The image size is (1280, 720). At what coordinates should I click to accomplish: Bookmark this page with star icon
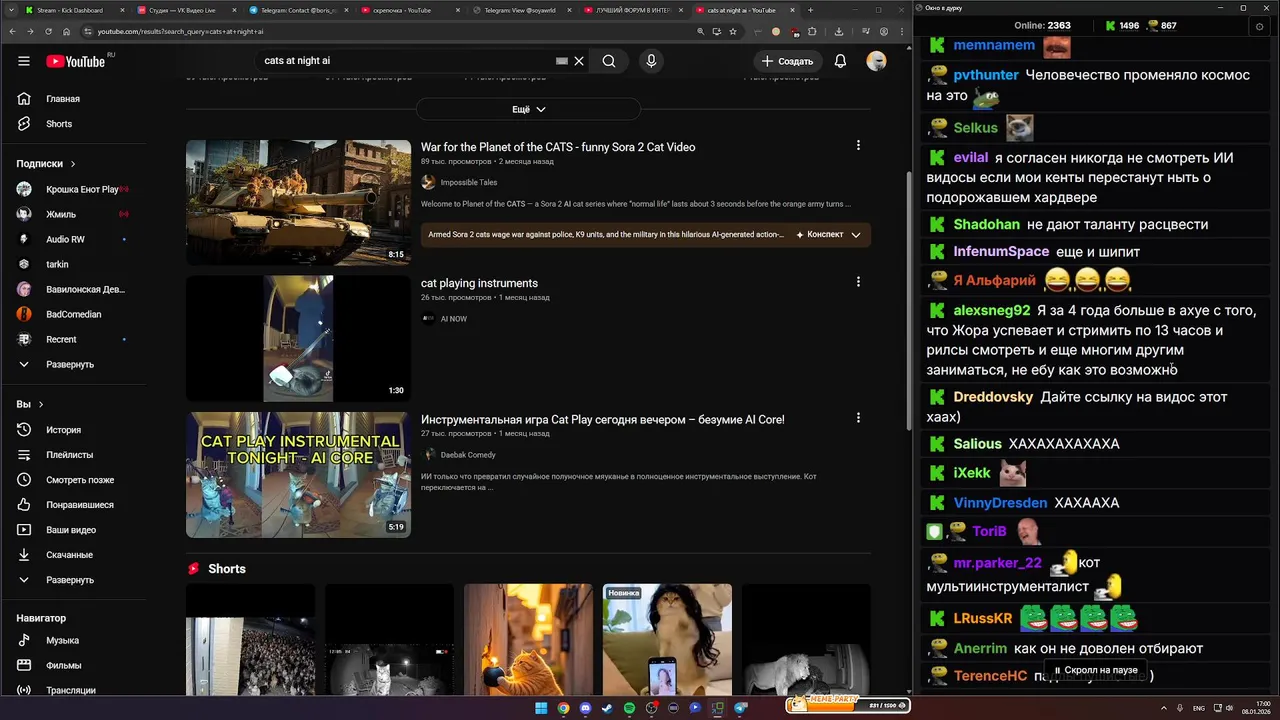733,32
